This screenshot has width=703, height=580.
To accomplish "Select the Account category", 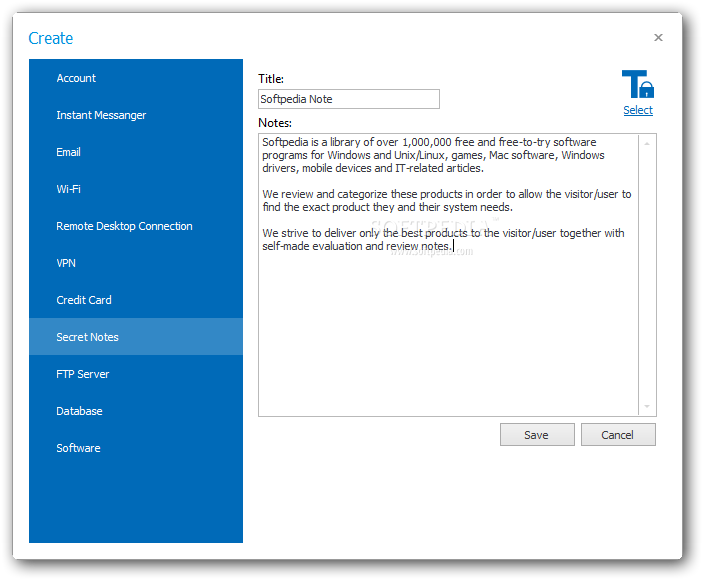I will 136,78.
